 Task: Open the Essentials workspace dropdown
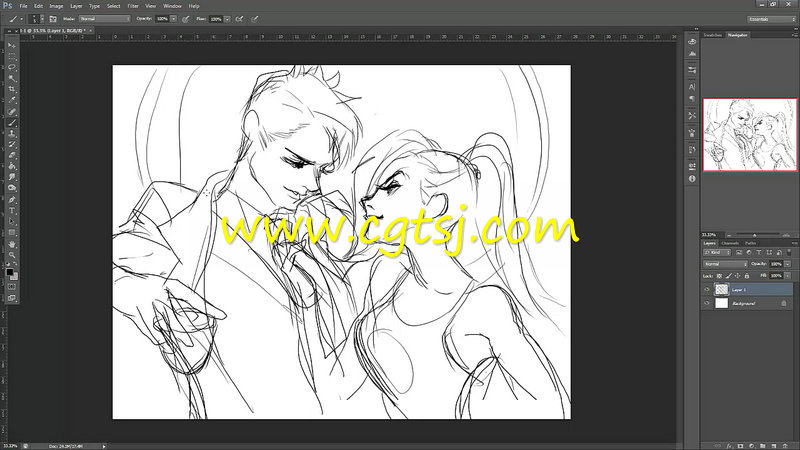click(771, 19)
